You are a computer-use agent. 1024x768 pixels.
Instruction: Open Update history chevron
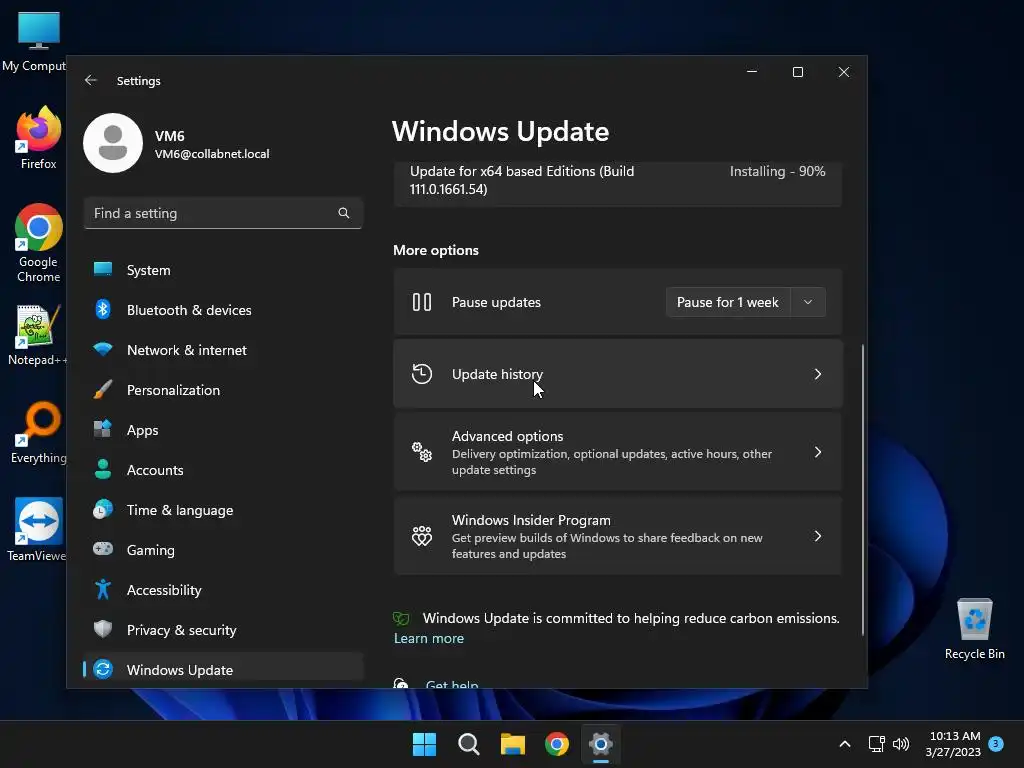pyautogui.click(x=818, y=374)
